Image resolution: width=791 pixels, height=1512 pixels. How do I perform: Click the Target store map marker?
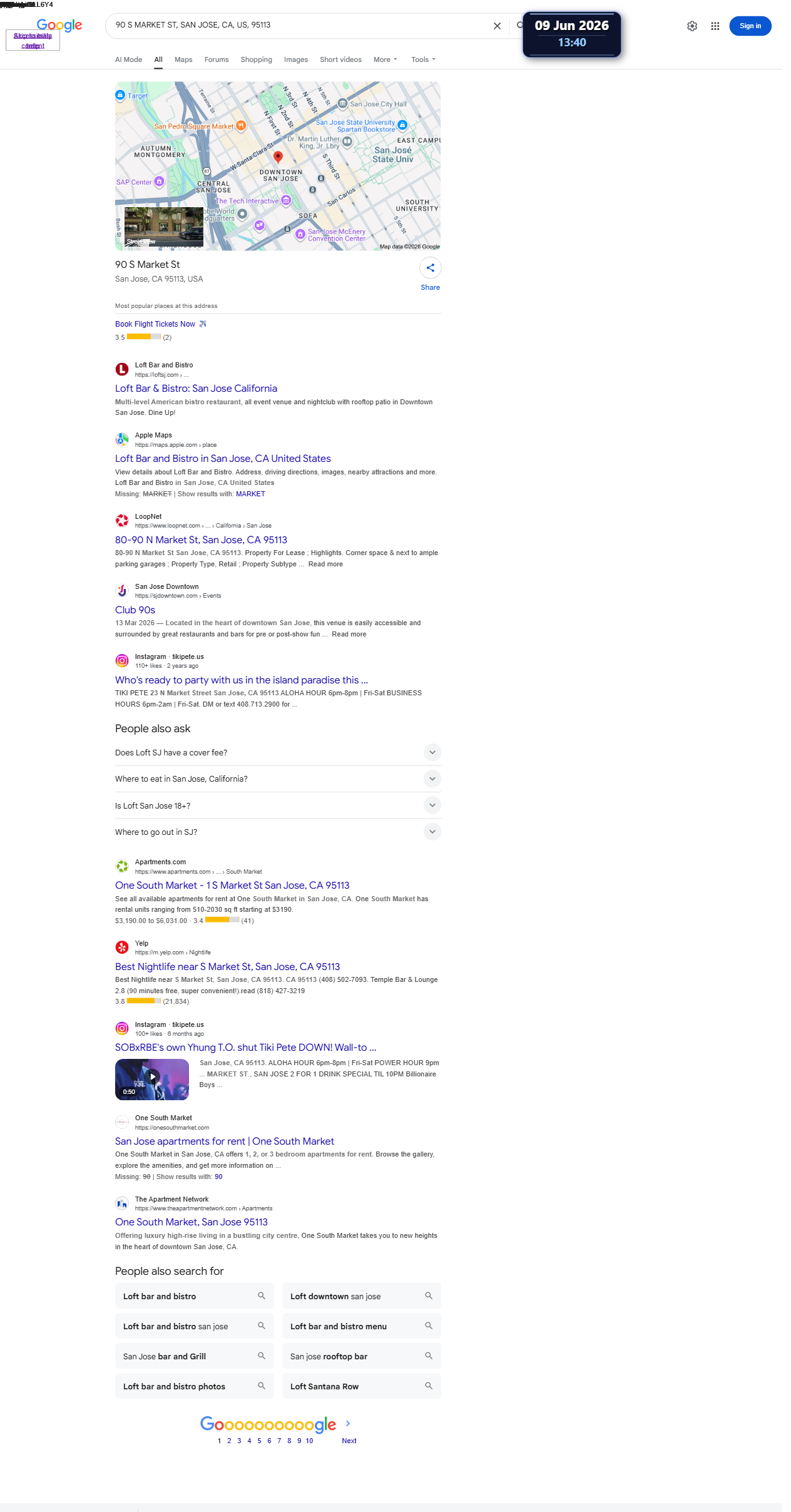coord(120,95)
